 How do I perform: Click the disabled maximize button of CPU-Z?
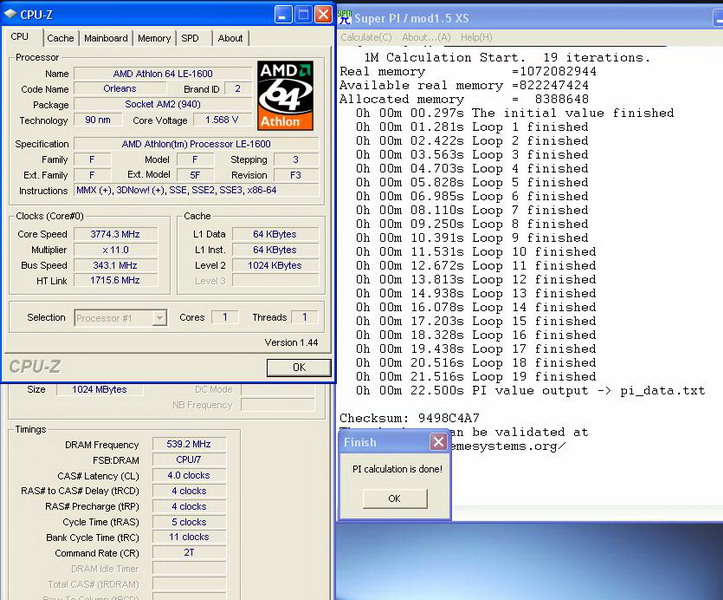[303, 15]
